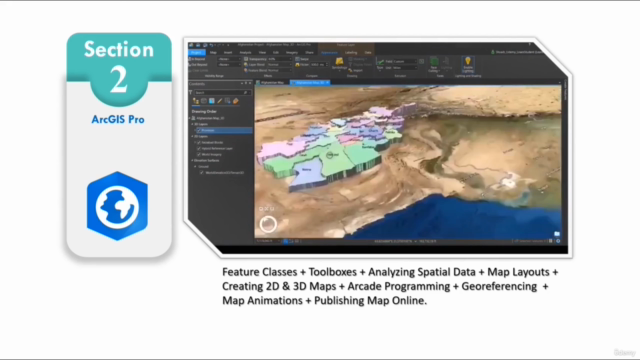Click the Extrusion Type icon
The width and height of the screenshot is (640, 360).
[x=380, y=62]
